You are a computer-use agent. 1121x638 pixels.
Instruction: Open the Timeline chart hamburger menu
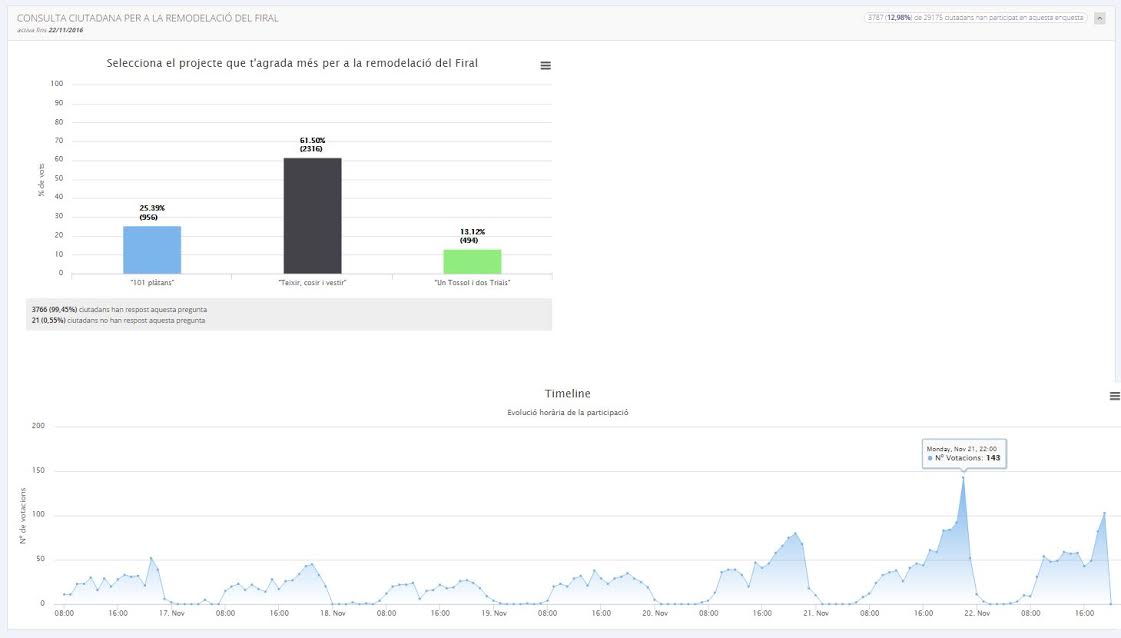(1114, 396)
